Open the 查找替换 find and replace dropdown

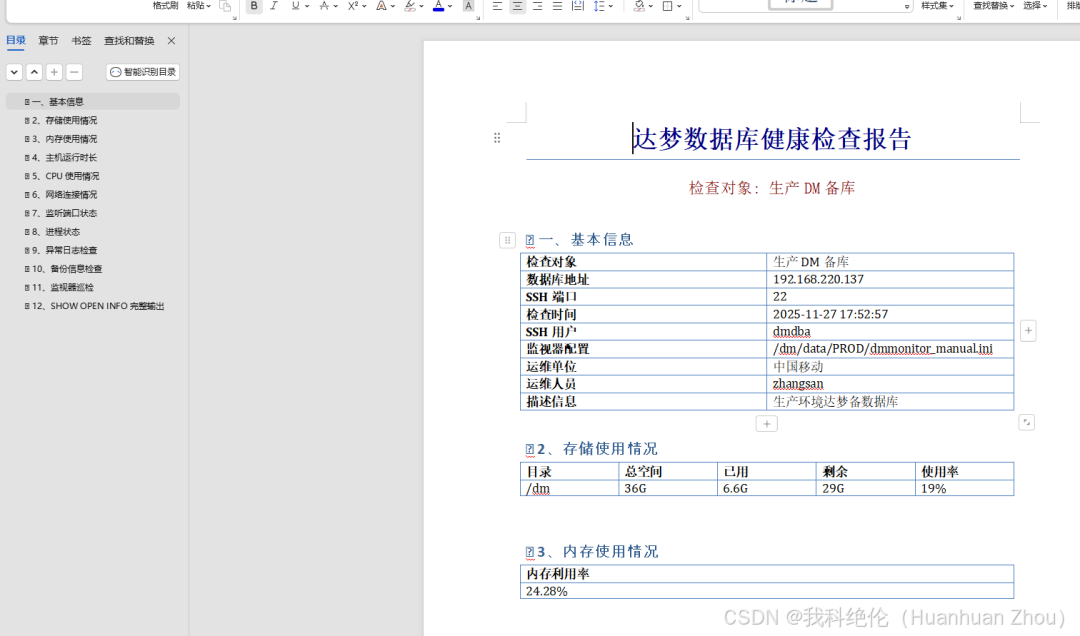point(993,6)
